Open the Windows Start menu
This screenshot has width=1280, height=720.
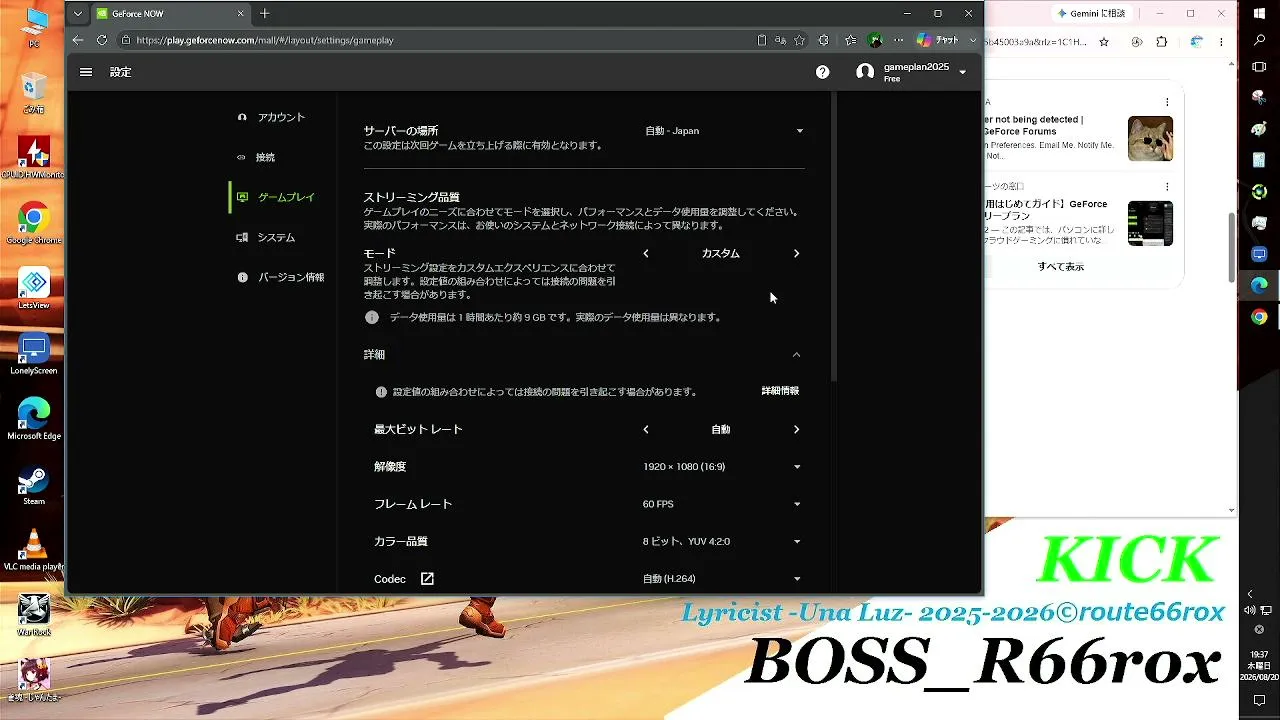tap(1259, 15)
